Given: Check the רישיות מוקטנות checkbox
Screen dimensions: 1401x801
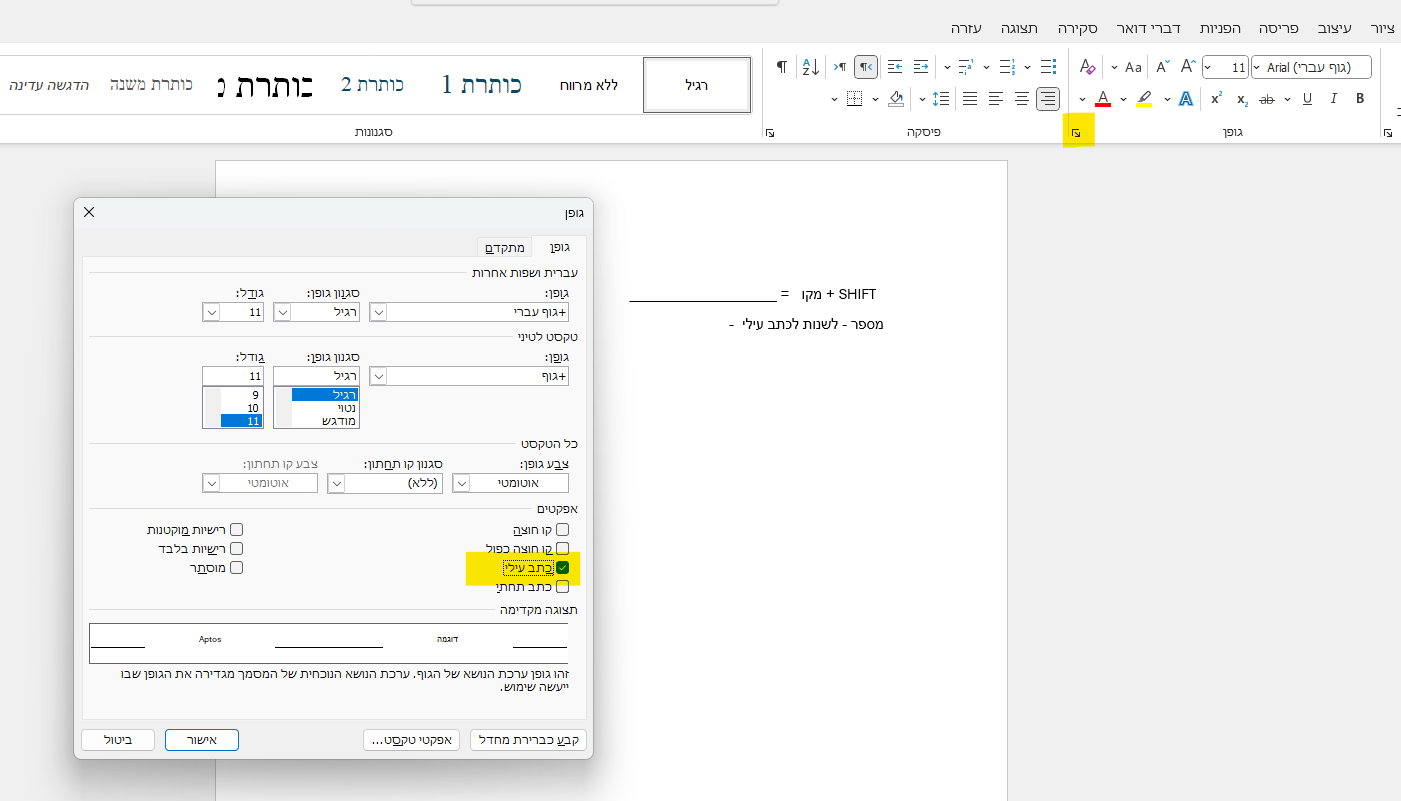Looking at the screenshot, I should [x=237, y=530].
